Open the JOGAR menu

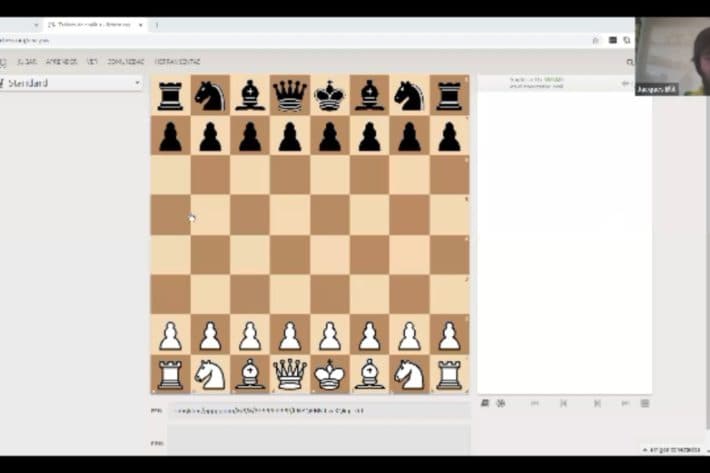pos(27,62)
